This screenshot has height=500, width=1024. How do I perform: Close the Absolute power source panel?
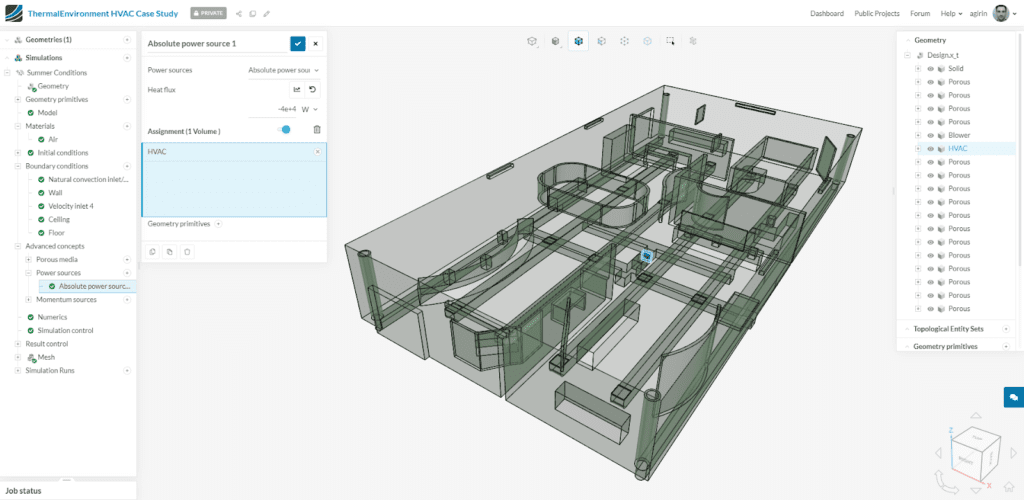click(315, 44)
